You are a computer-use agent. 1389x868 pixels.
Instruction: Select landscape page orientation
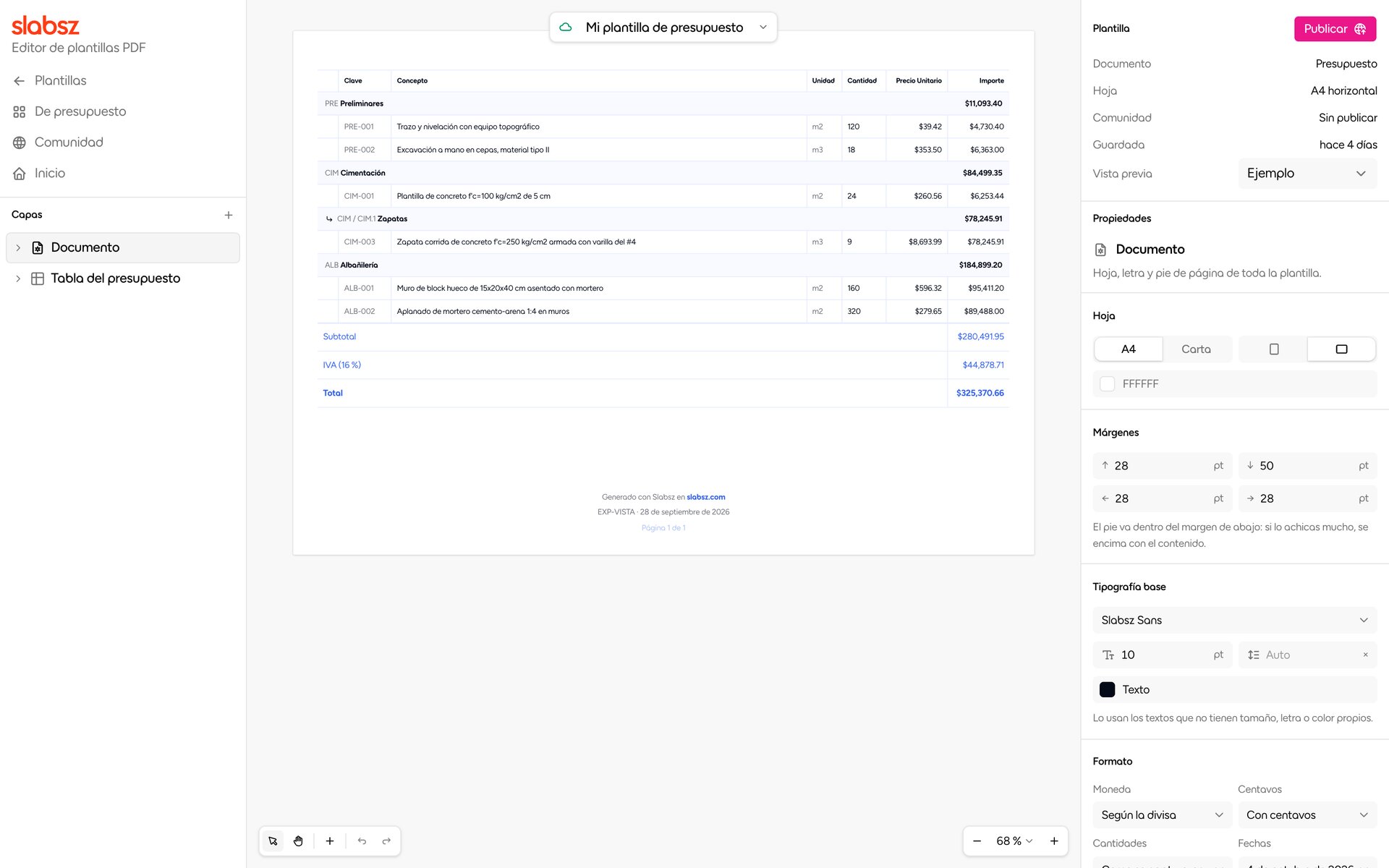tap(1341, 349)
